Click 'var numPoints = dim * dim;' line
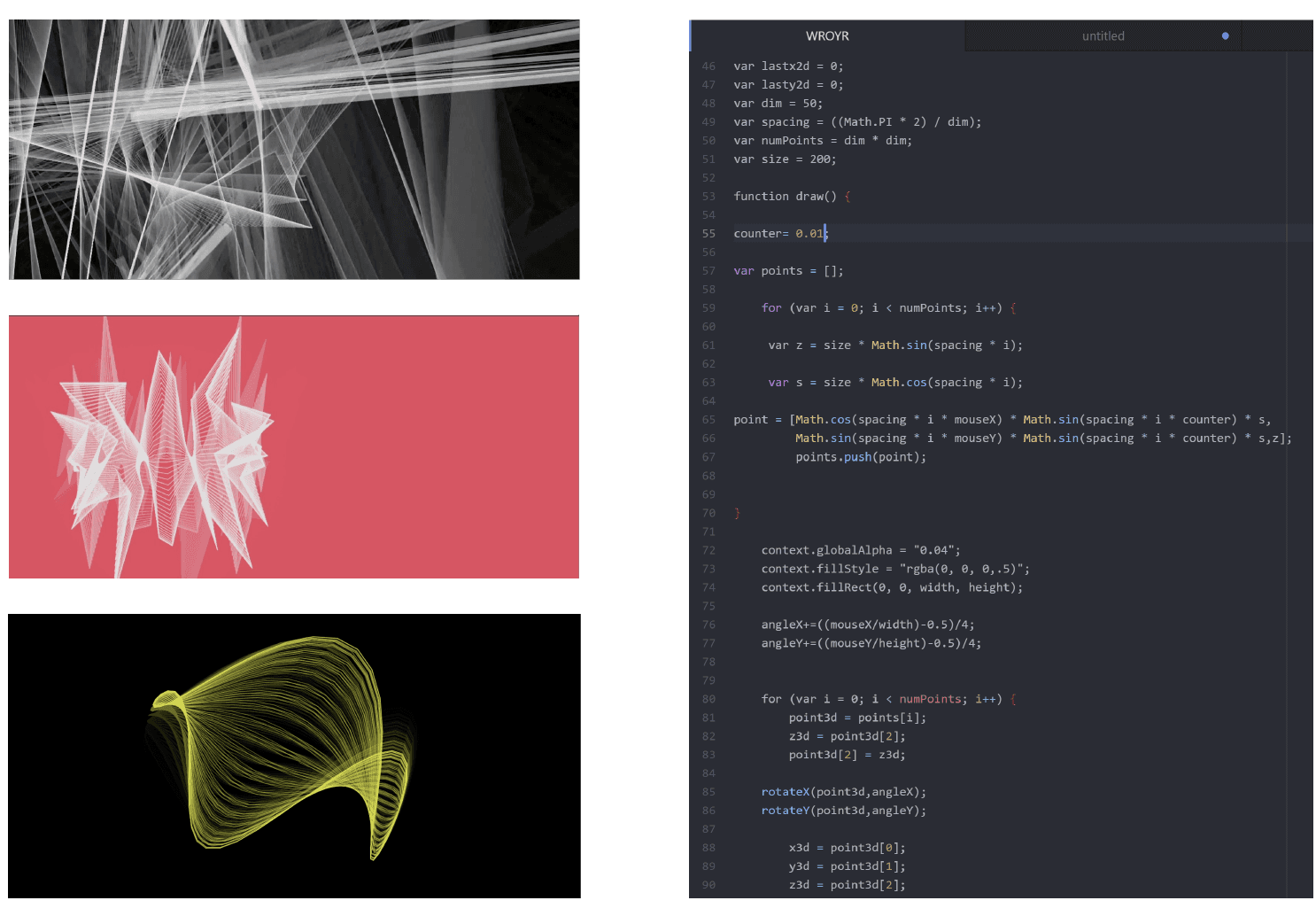Screen dimensions: 1316x916 [823, 141]
